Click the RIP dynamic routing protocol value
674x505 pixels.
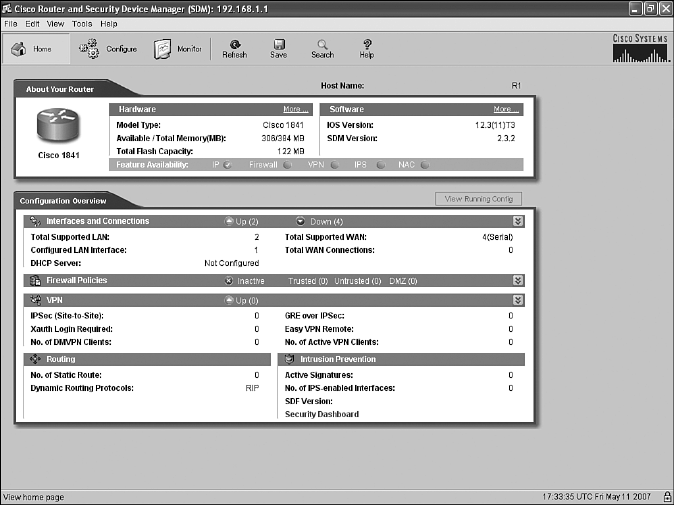[252, 388]
